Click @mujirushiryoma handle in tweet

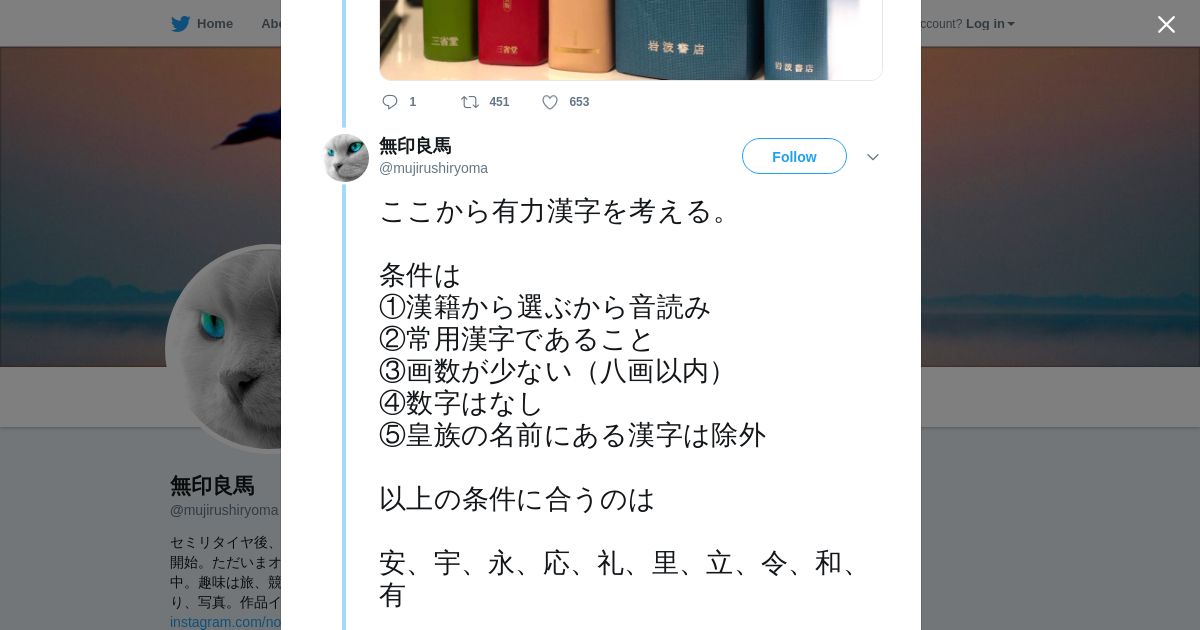coord(433,168)
